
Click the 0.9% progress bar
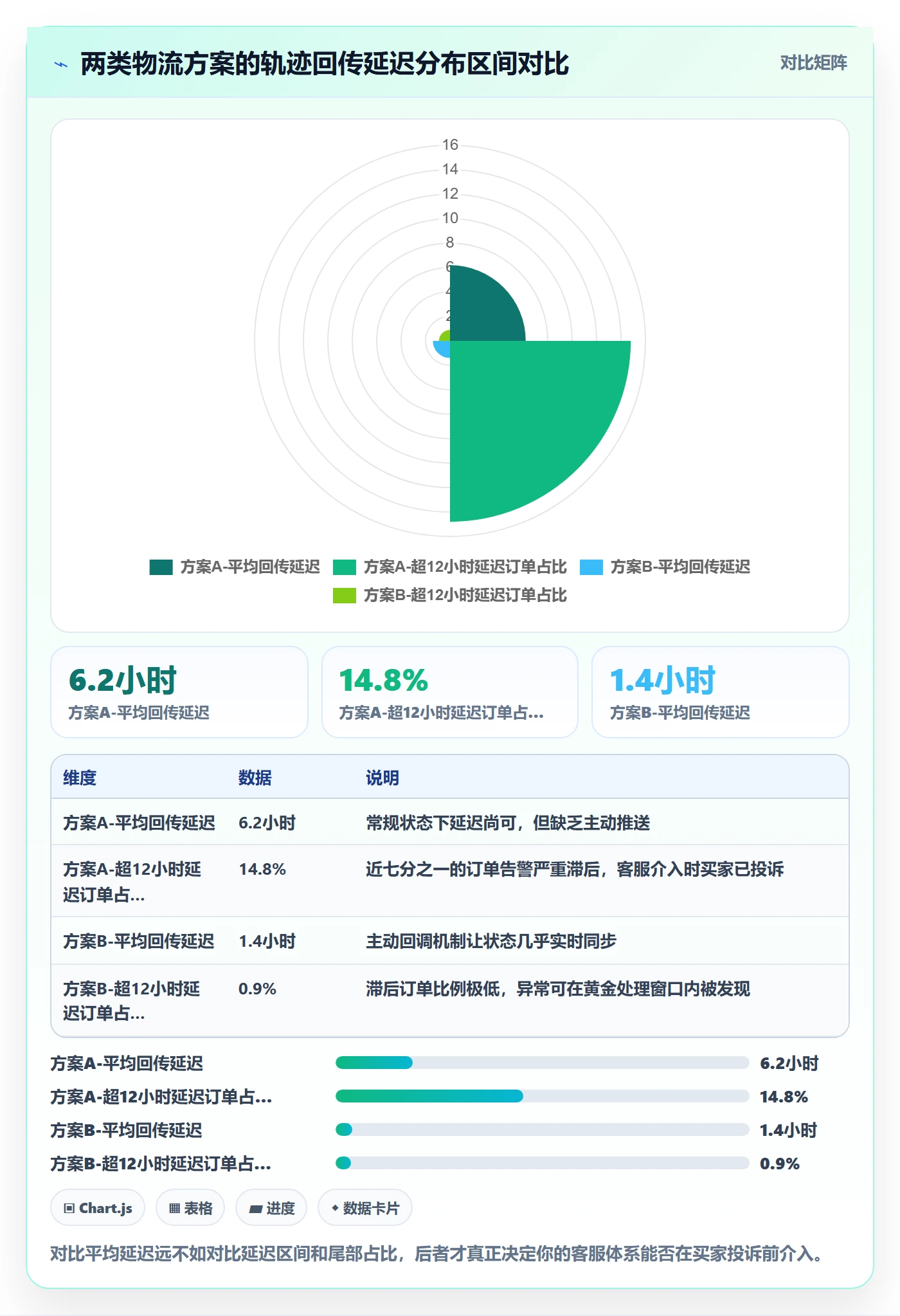point(543,1163)
